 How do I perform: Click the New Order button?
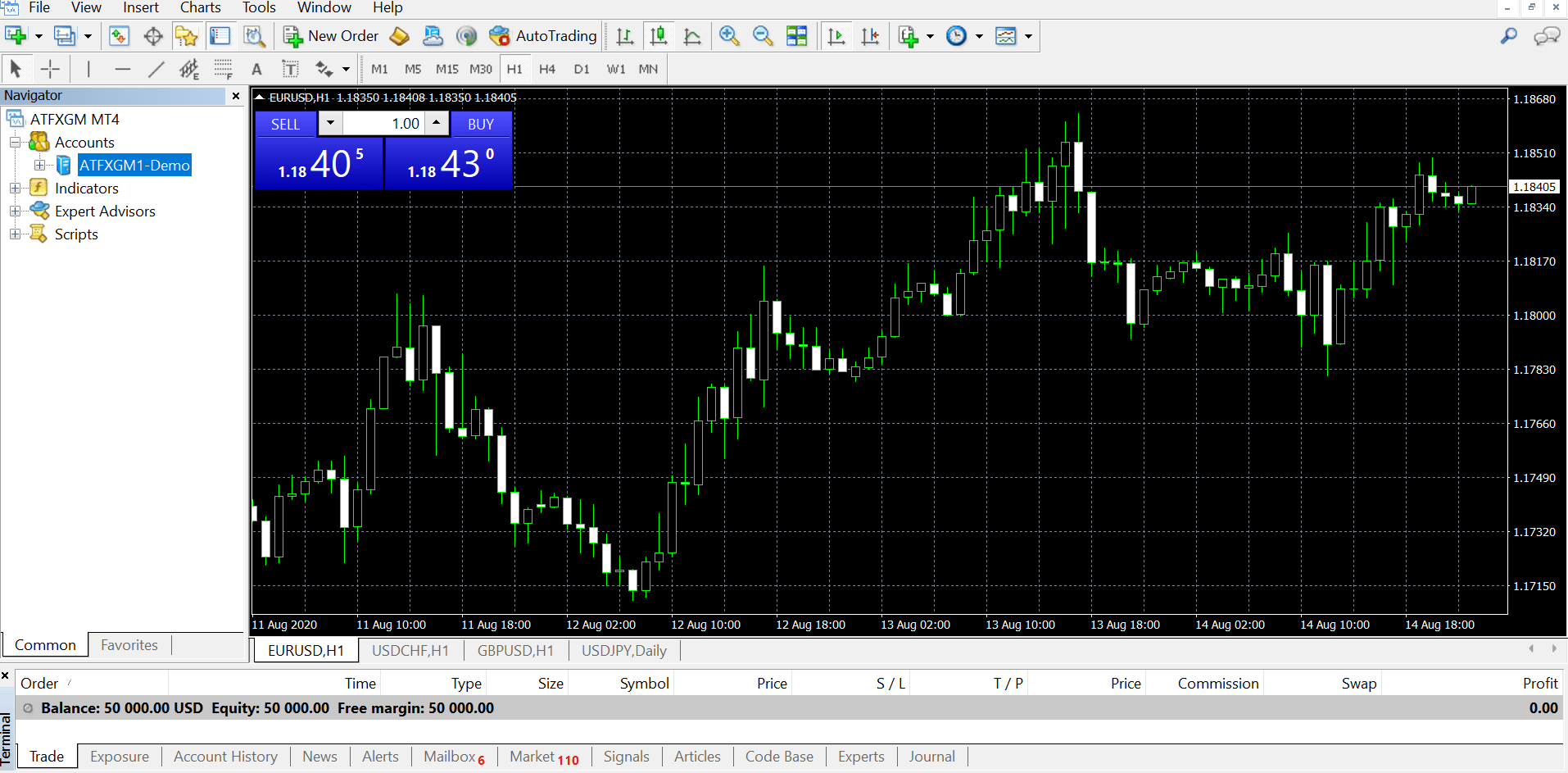[x=331, y=36]
